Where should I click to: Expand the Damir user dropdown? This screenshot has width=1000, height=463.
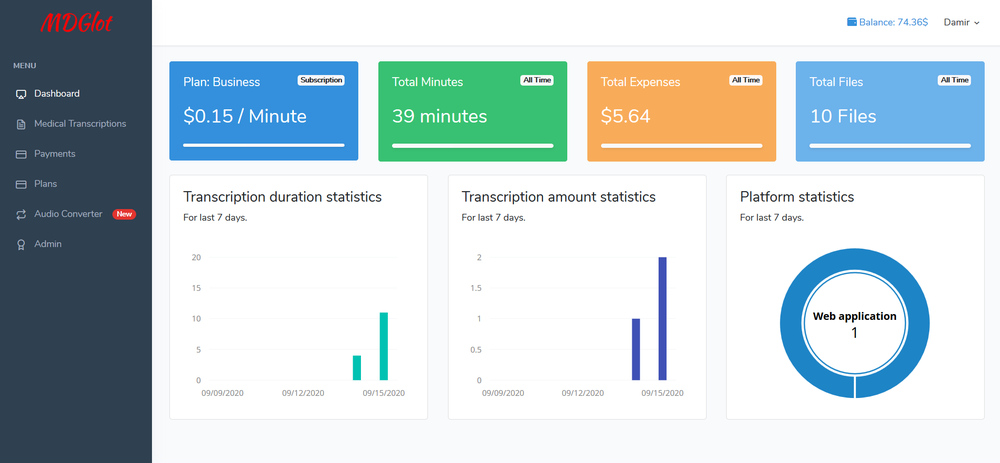coord(961,22)
